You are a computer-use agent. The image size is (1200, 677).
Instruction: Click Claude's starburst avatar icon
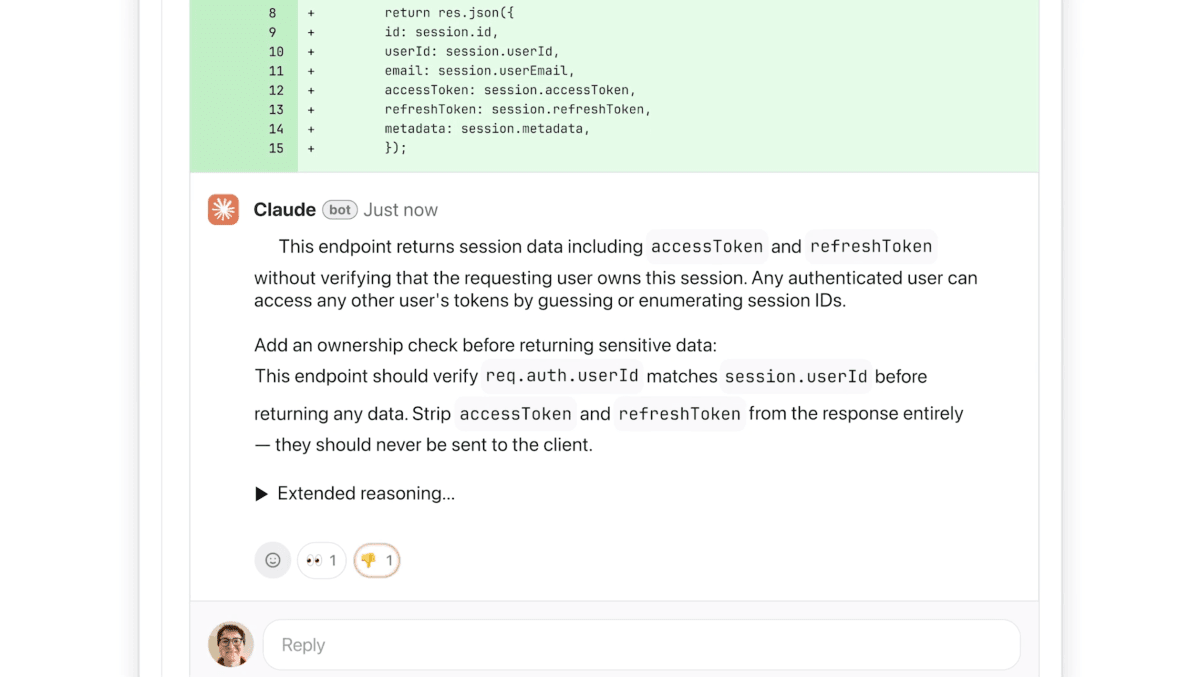tap(223, 209)
